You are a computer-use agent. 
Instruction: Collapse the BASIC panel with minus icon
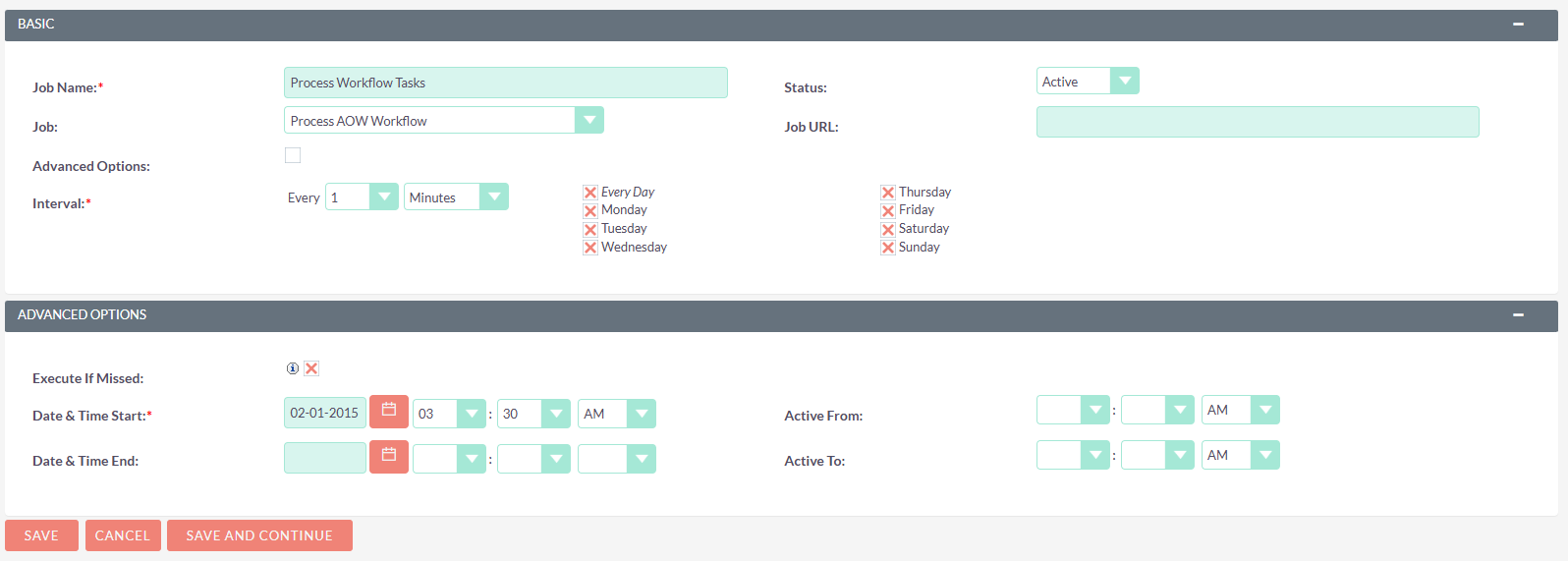click(1518, 25)
